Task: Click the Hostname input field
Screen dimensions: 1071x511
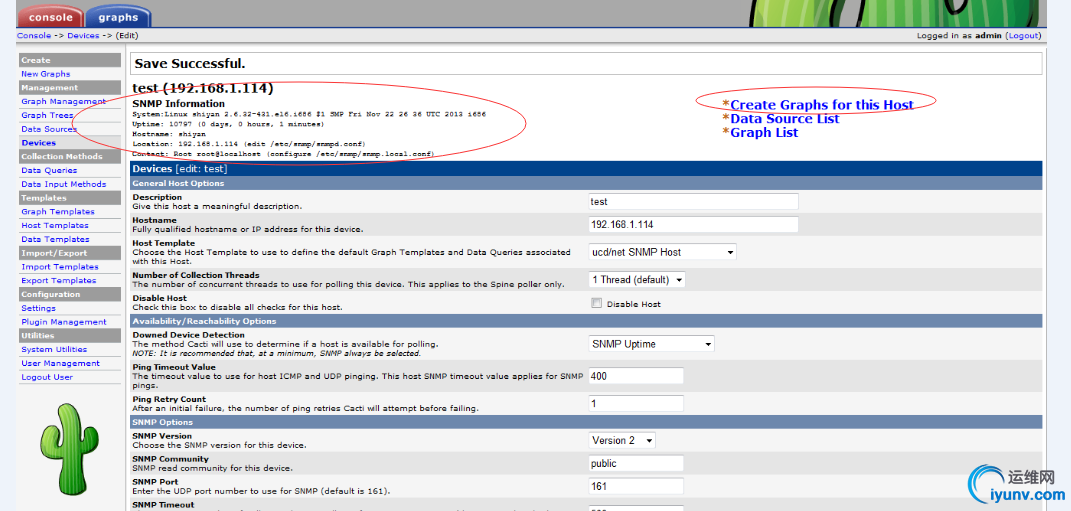Action: 693,224
